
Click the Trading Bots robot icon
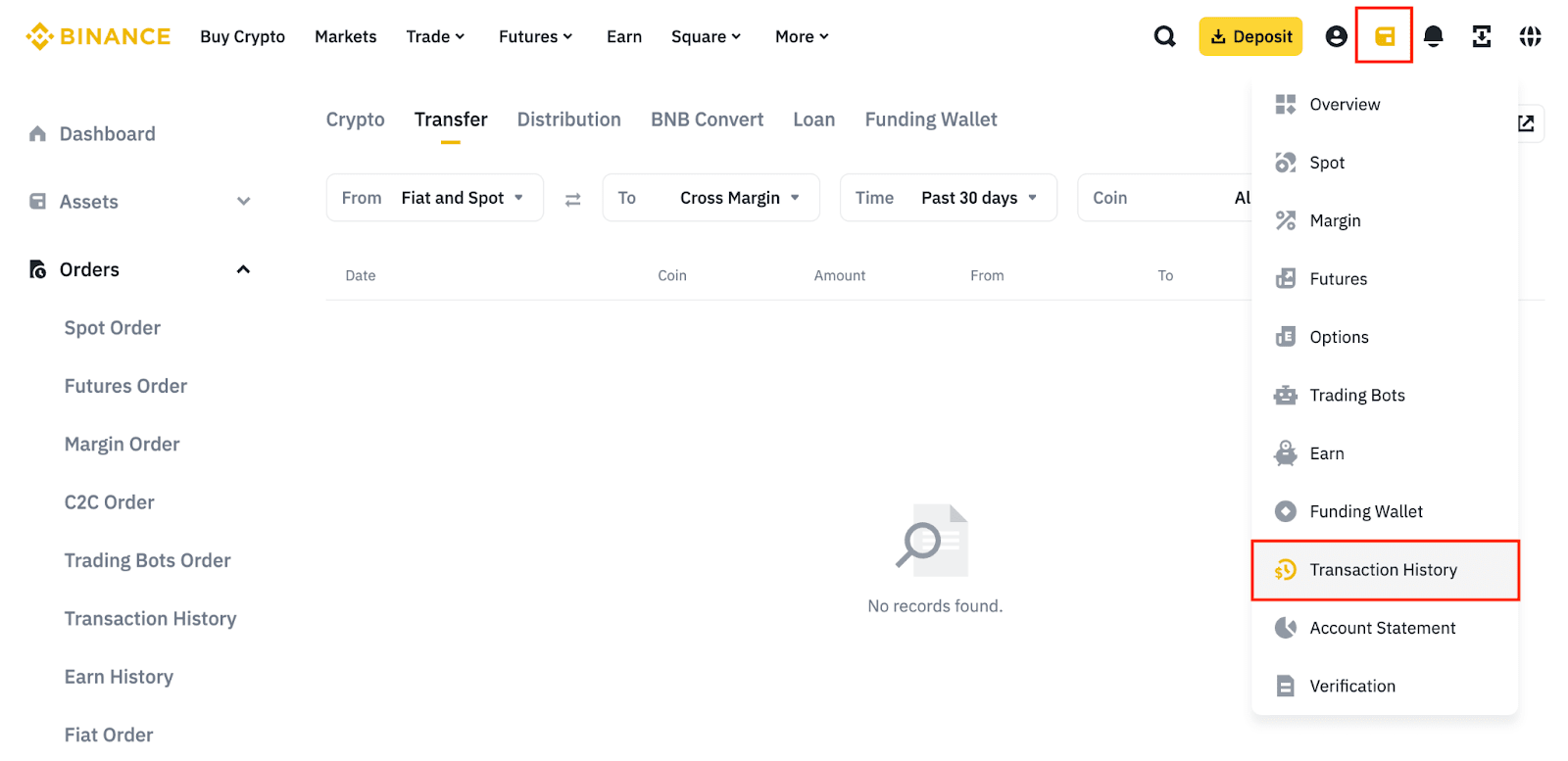1285,395
